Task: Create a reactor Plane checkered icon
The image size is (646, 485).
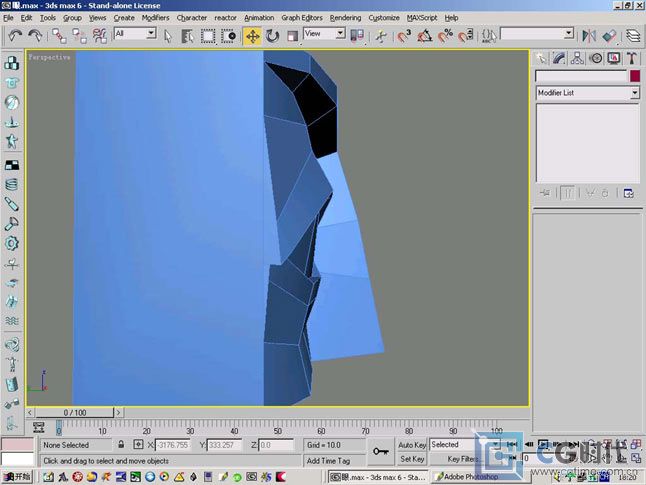Action: click(x=12, y=165)
